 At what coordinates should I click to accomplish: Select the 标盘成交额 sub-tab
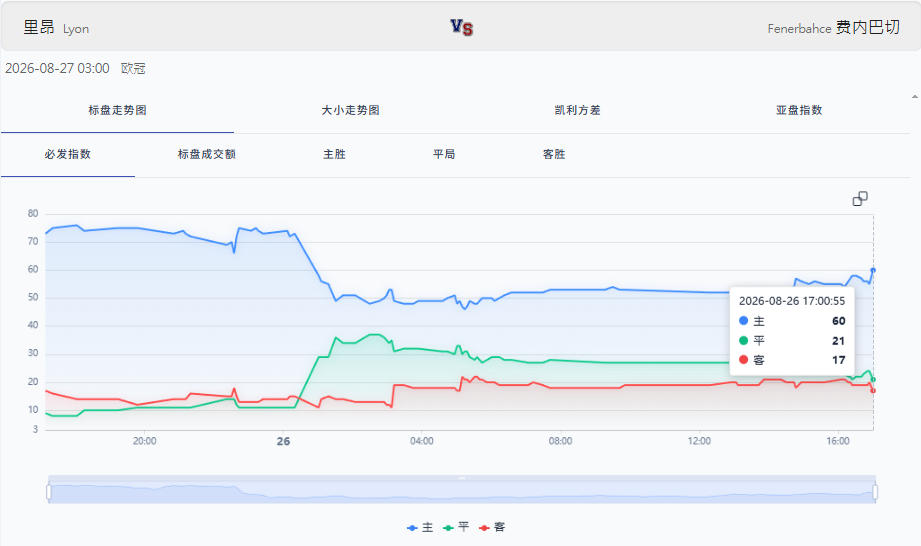tap(207, 154)
